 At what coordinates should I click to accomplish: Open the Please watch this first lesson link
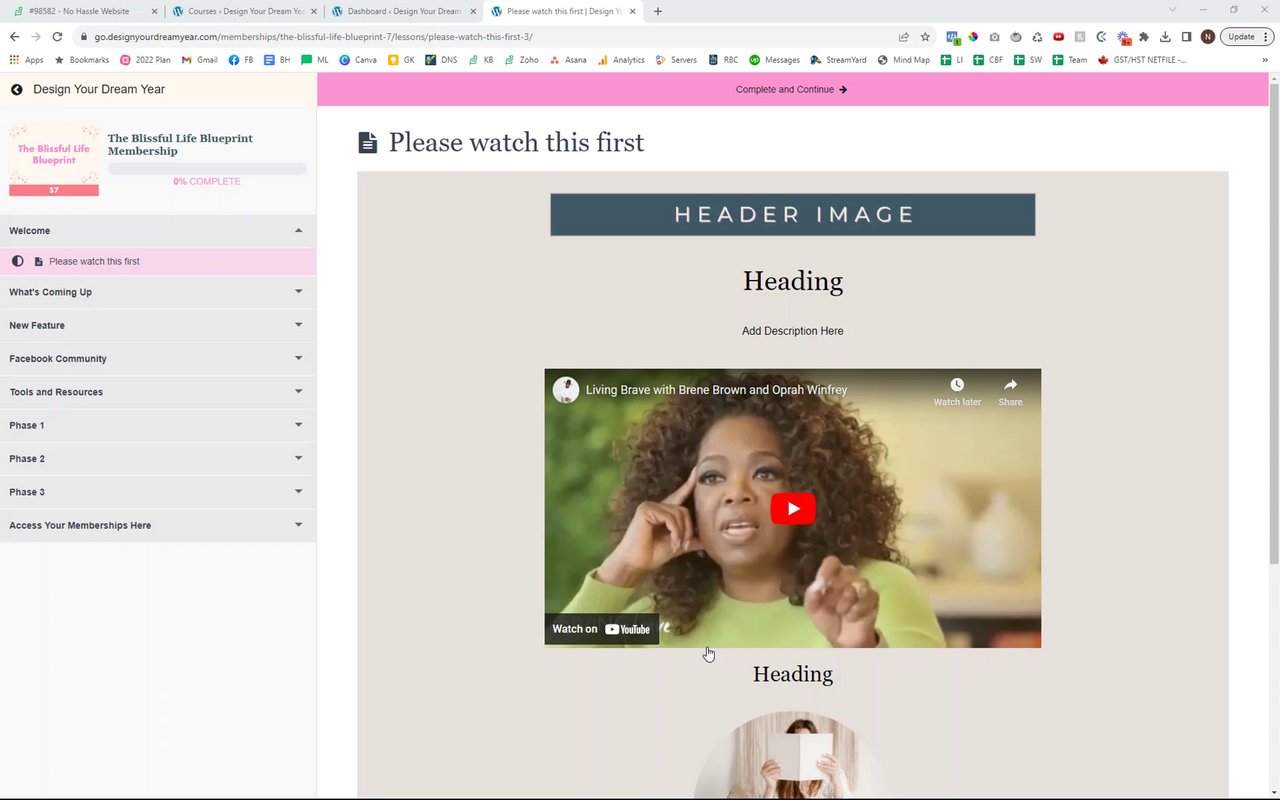tap(94, 262)
